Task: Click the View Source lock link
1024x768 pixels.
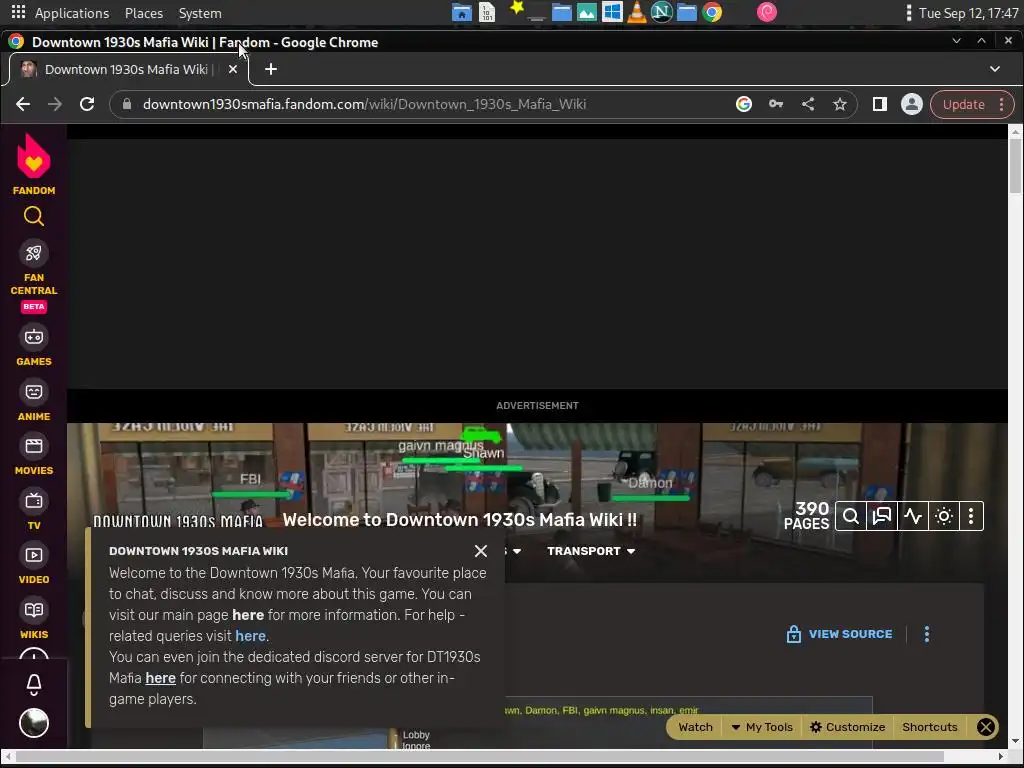Action: click(x=840, y=634)
